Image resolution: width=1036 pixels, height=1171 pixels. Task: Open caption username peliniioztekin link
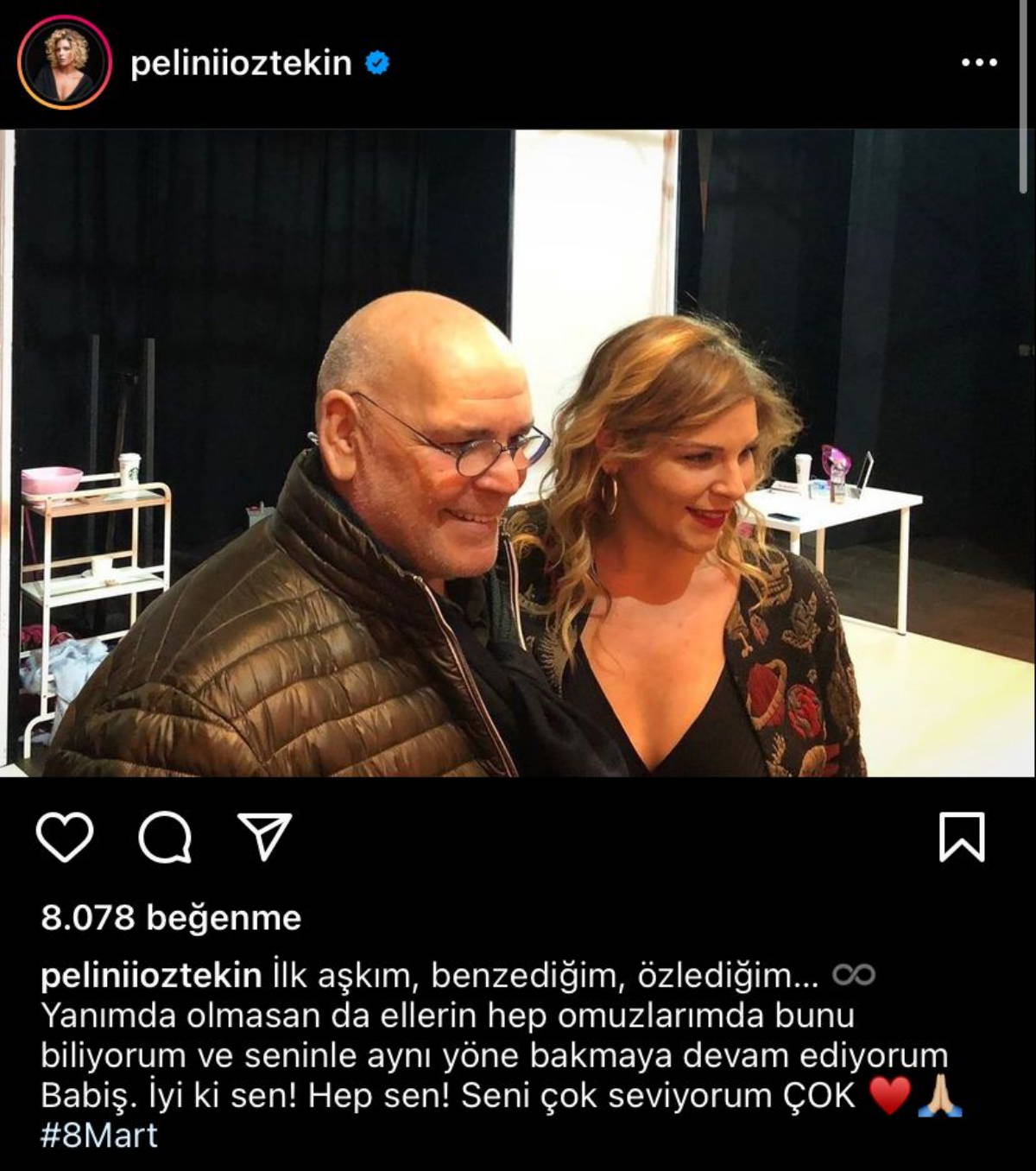coord(151,976)
